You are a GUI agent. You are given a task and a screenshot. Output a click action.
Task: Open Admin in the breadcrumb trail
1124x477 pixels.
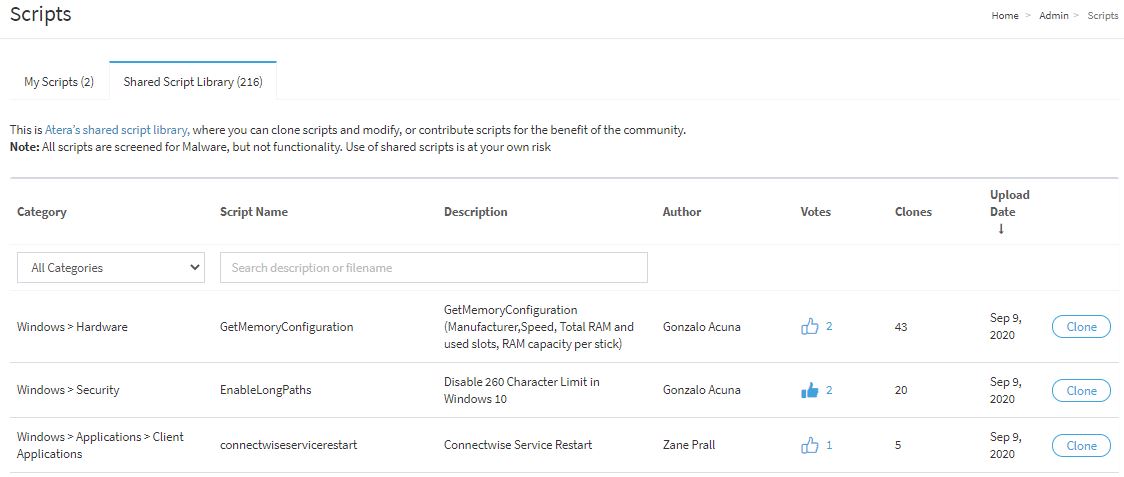pyautogui.click(x=1054, y=16)
